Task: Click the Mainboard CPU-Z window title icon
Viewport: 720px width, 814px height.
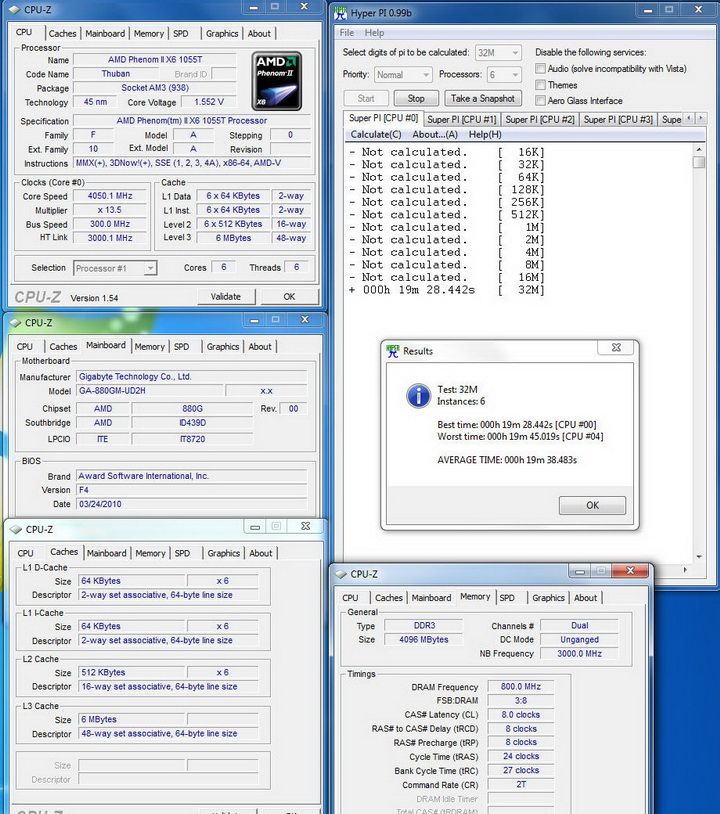Action: pos(16,323)
